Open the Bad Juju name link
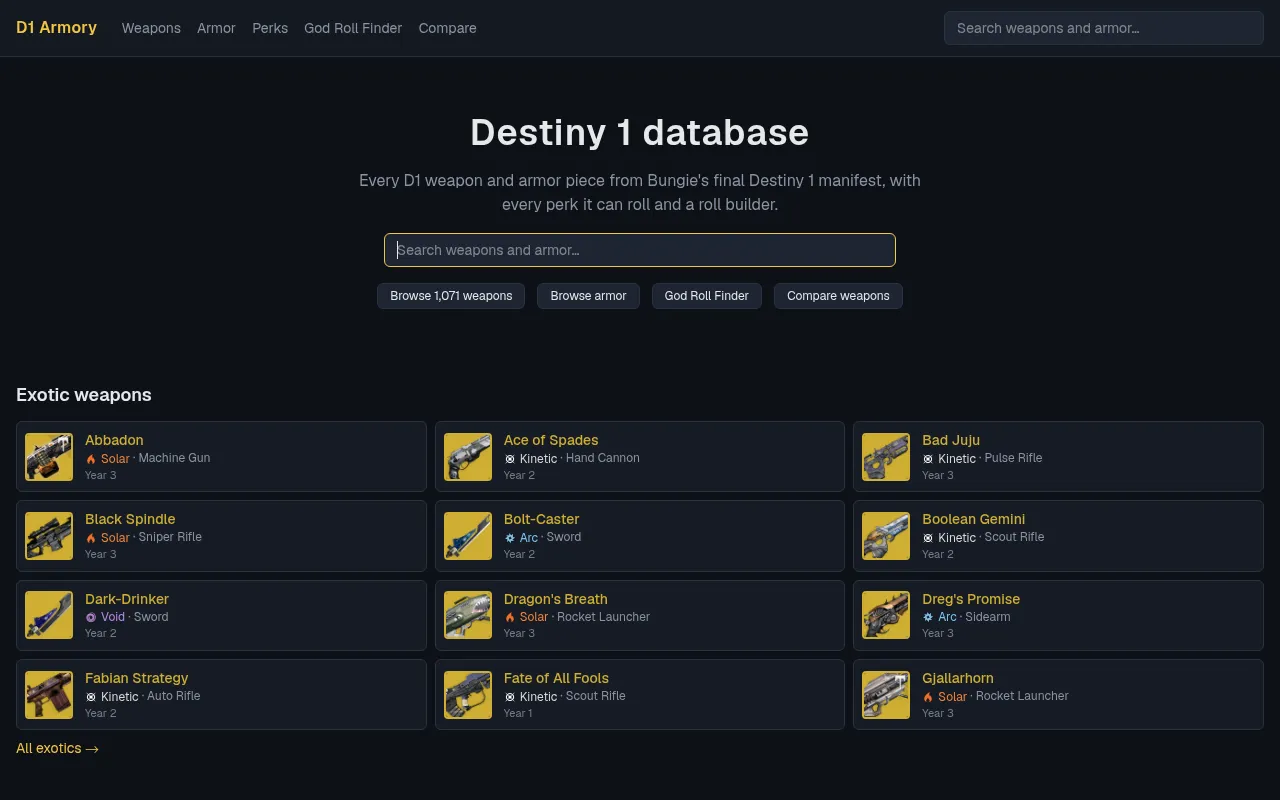Viewport: 1280px width, 800px height. 951,440
